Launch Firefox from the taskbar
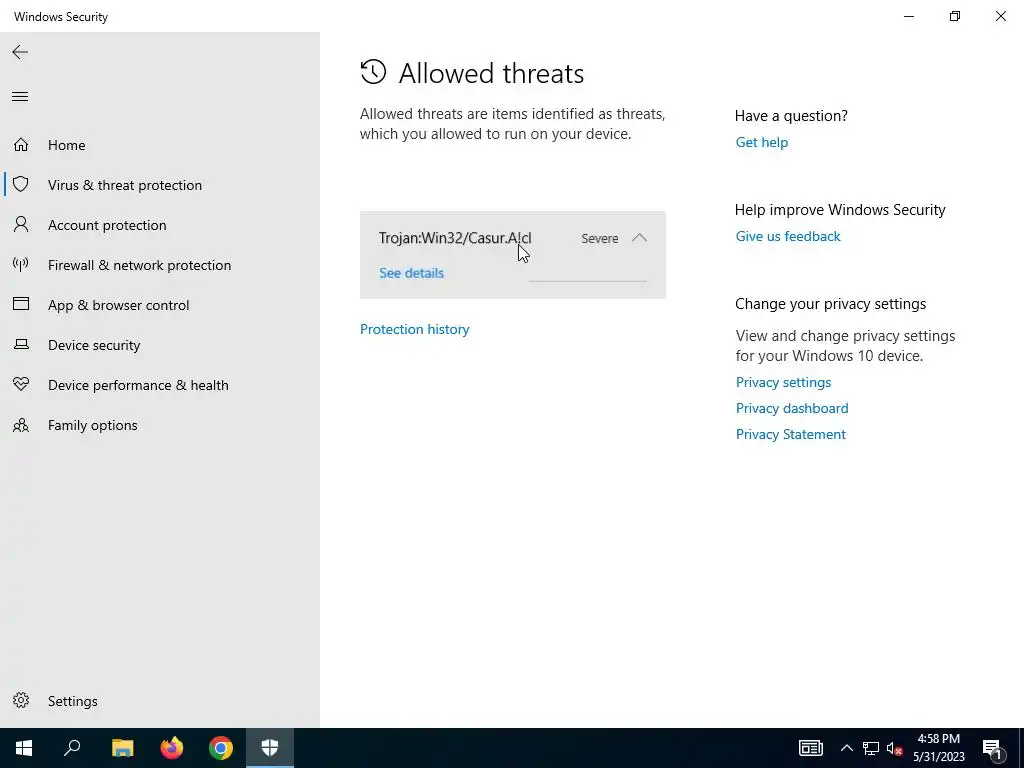This screenshot has width=1024, height=768. [x=172, y=748]
